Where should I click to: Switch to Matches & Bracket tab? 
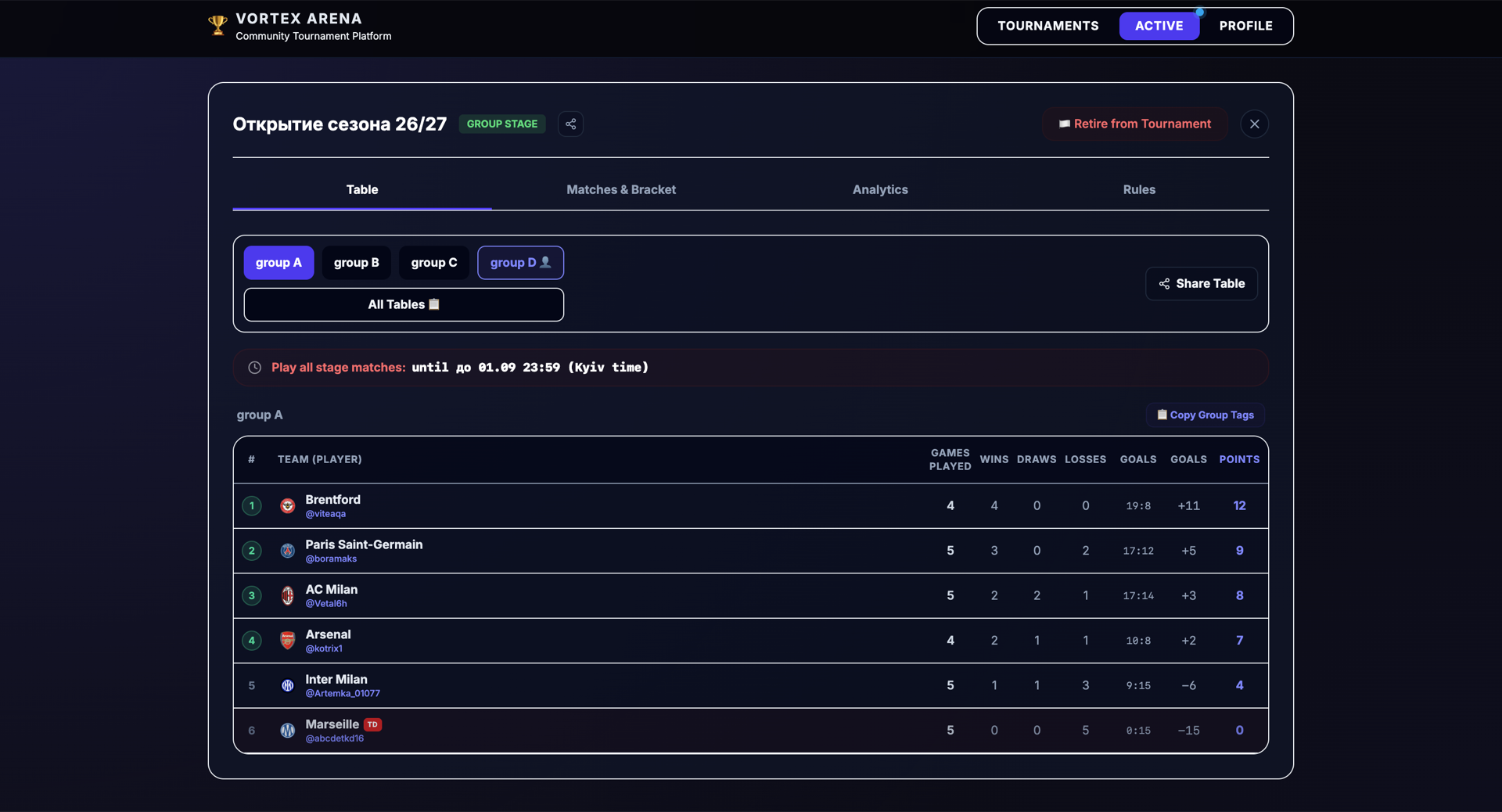tap(621, 190)
